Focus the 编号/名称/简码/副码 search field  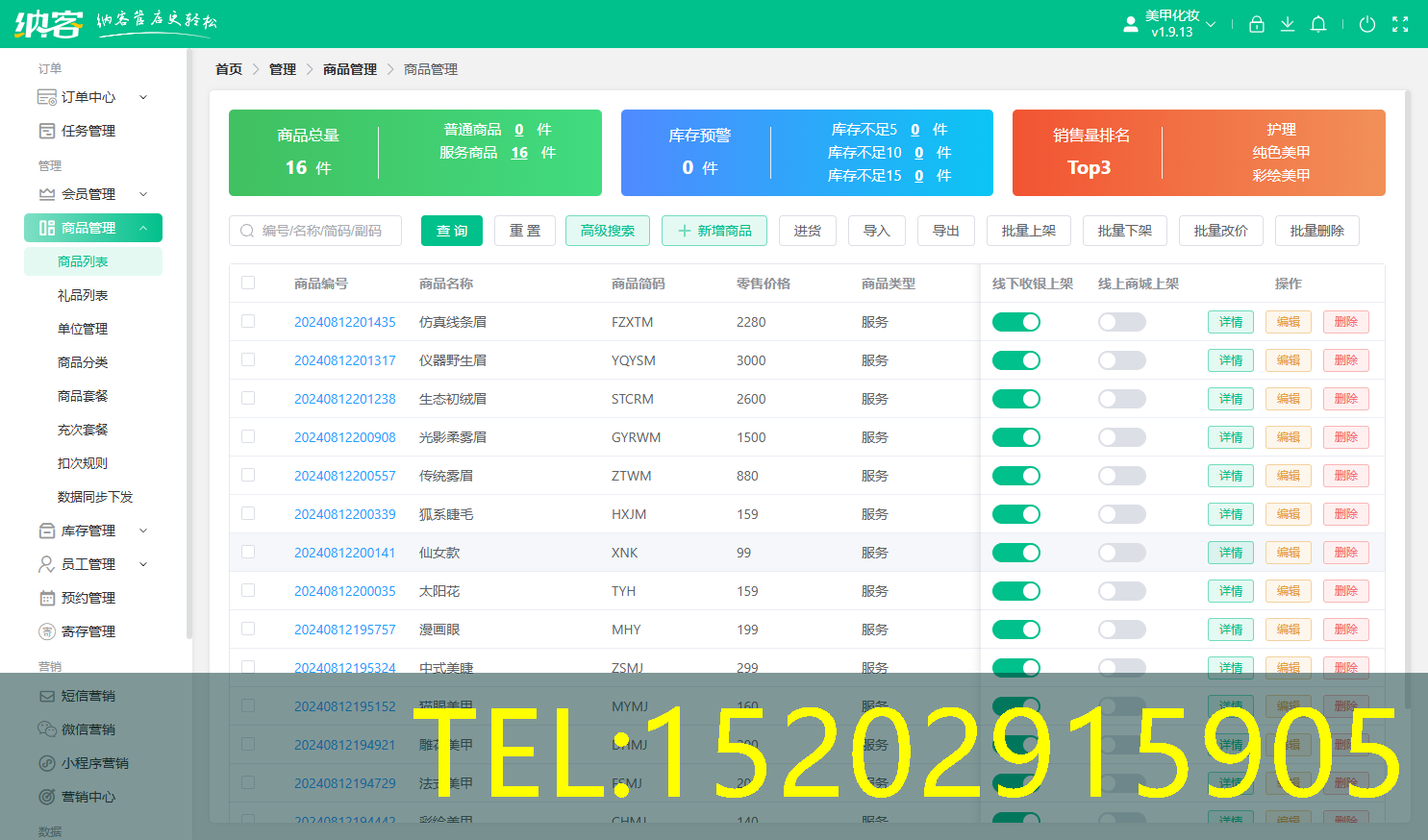click(315, 231)
